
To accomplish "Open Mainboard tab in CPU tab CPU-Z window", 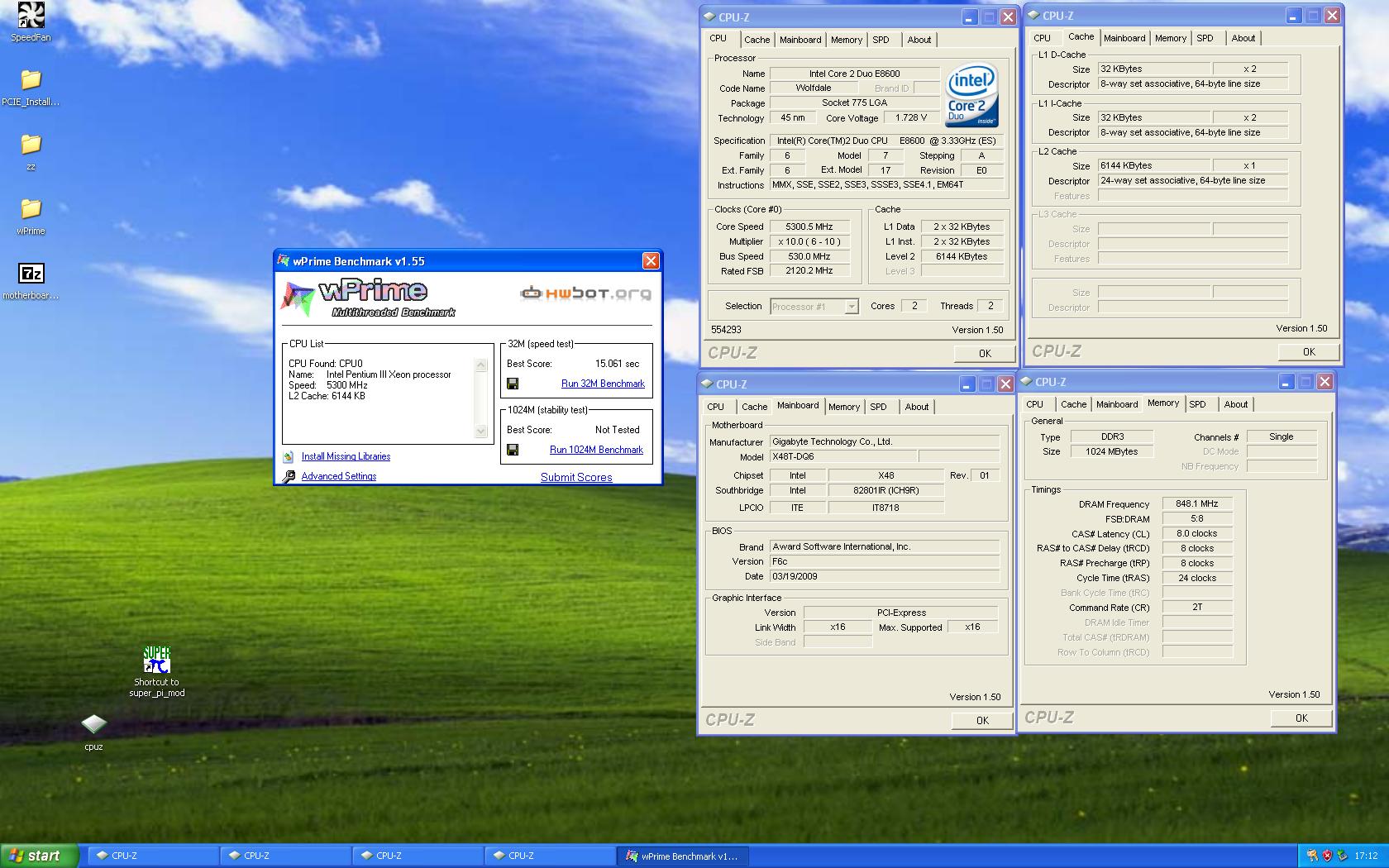I will pyautogui.click(x=800, y=40).
